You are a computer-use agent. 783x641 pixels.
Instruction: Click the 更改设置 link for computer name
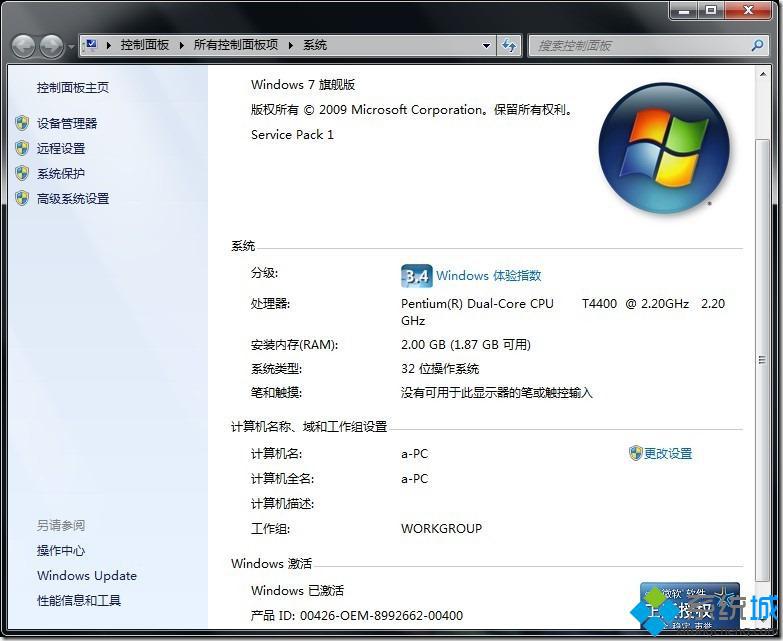click(x=667, y=453)
